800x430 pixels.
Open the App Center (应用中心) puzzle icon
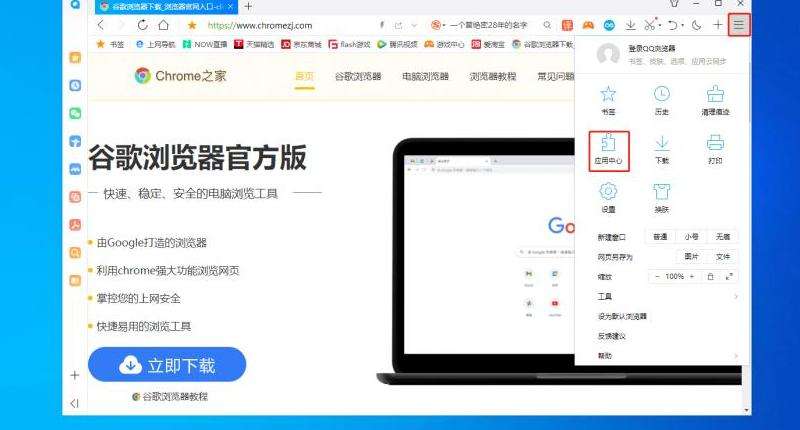[x=608, y=142]
